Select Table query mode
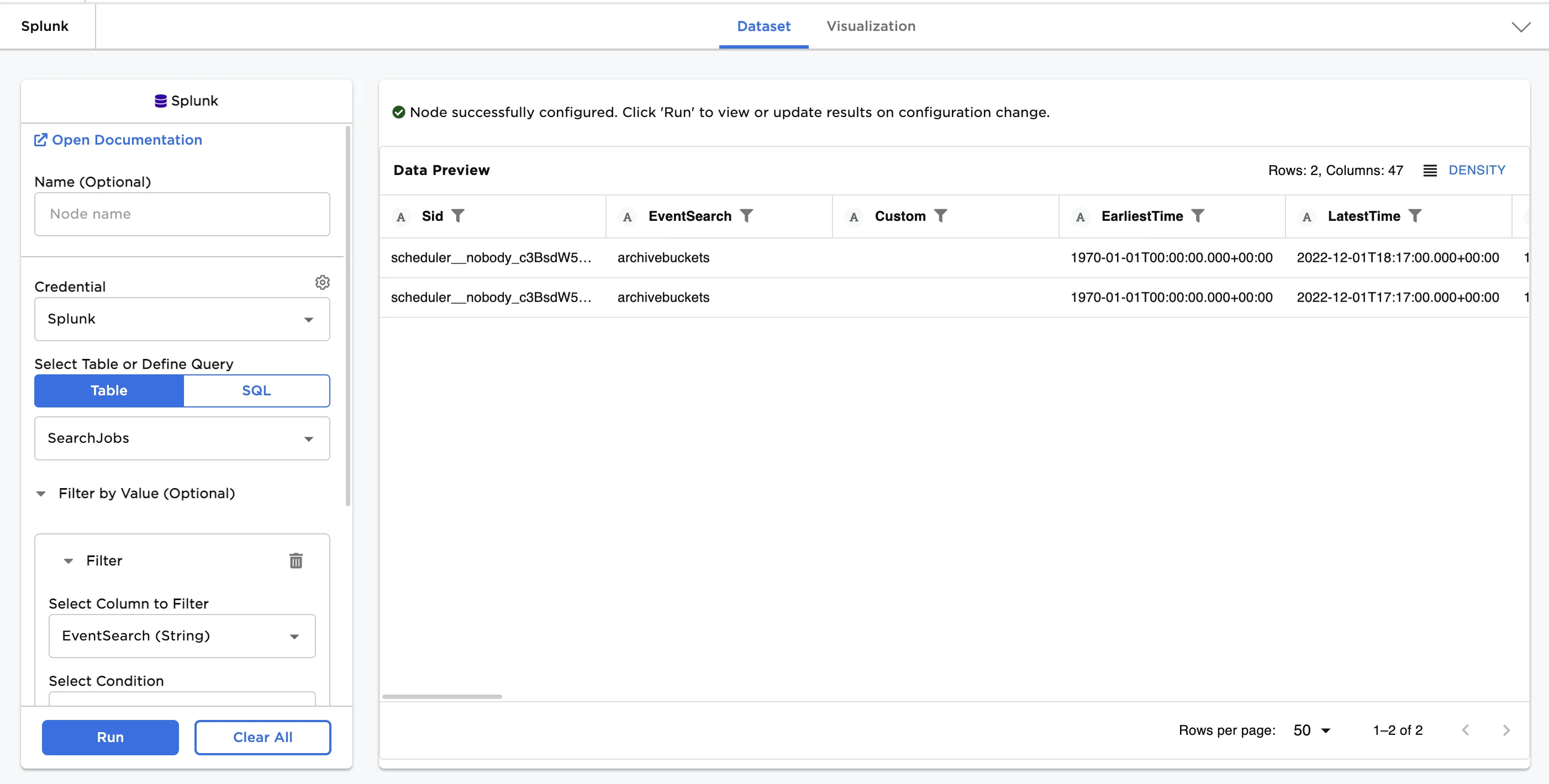1549x784 pixels. [109, 390]
